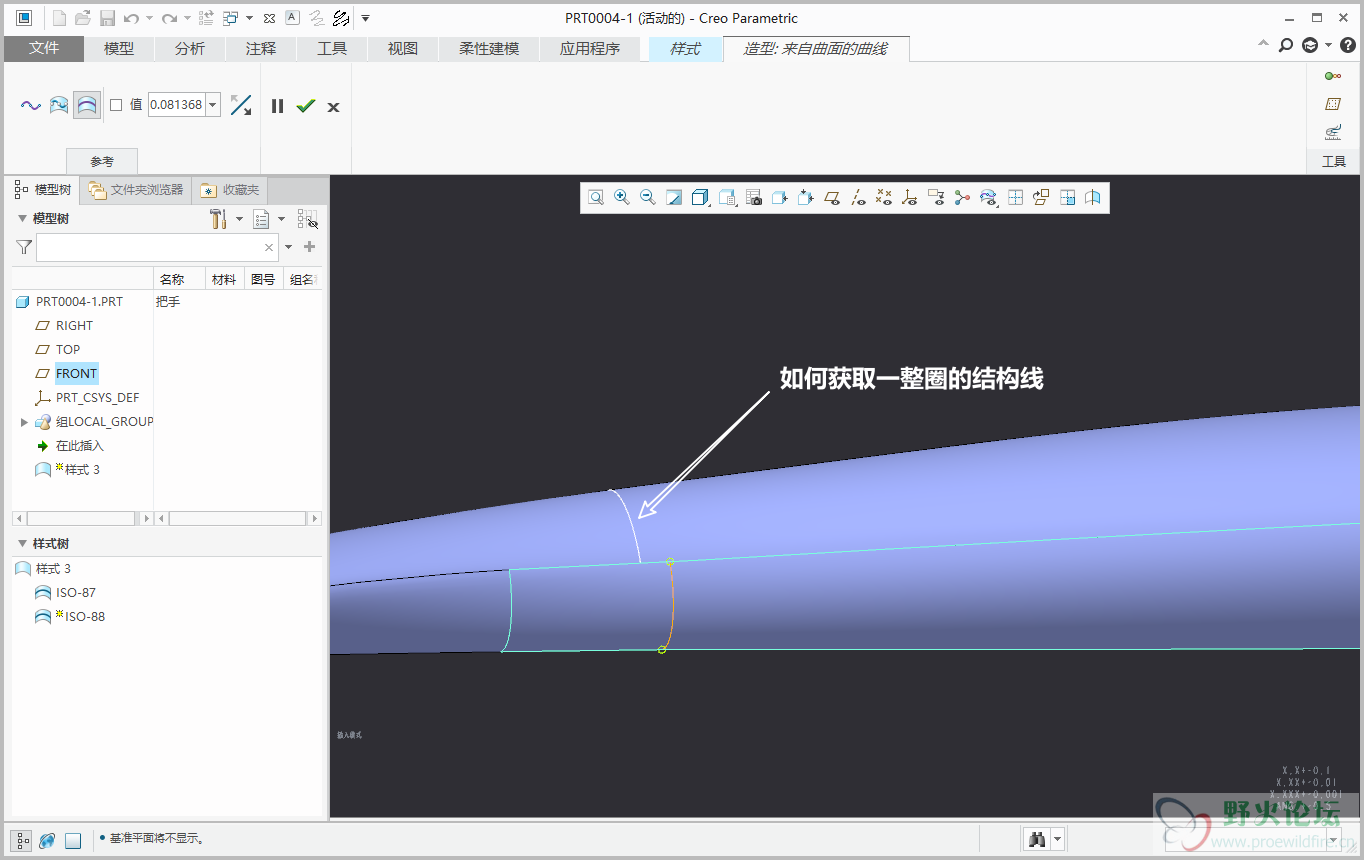Switch to the 分析 ribbon tab
1364x860 pixels.
190,48
